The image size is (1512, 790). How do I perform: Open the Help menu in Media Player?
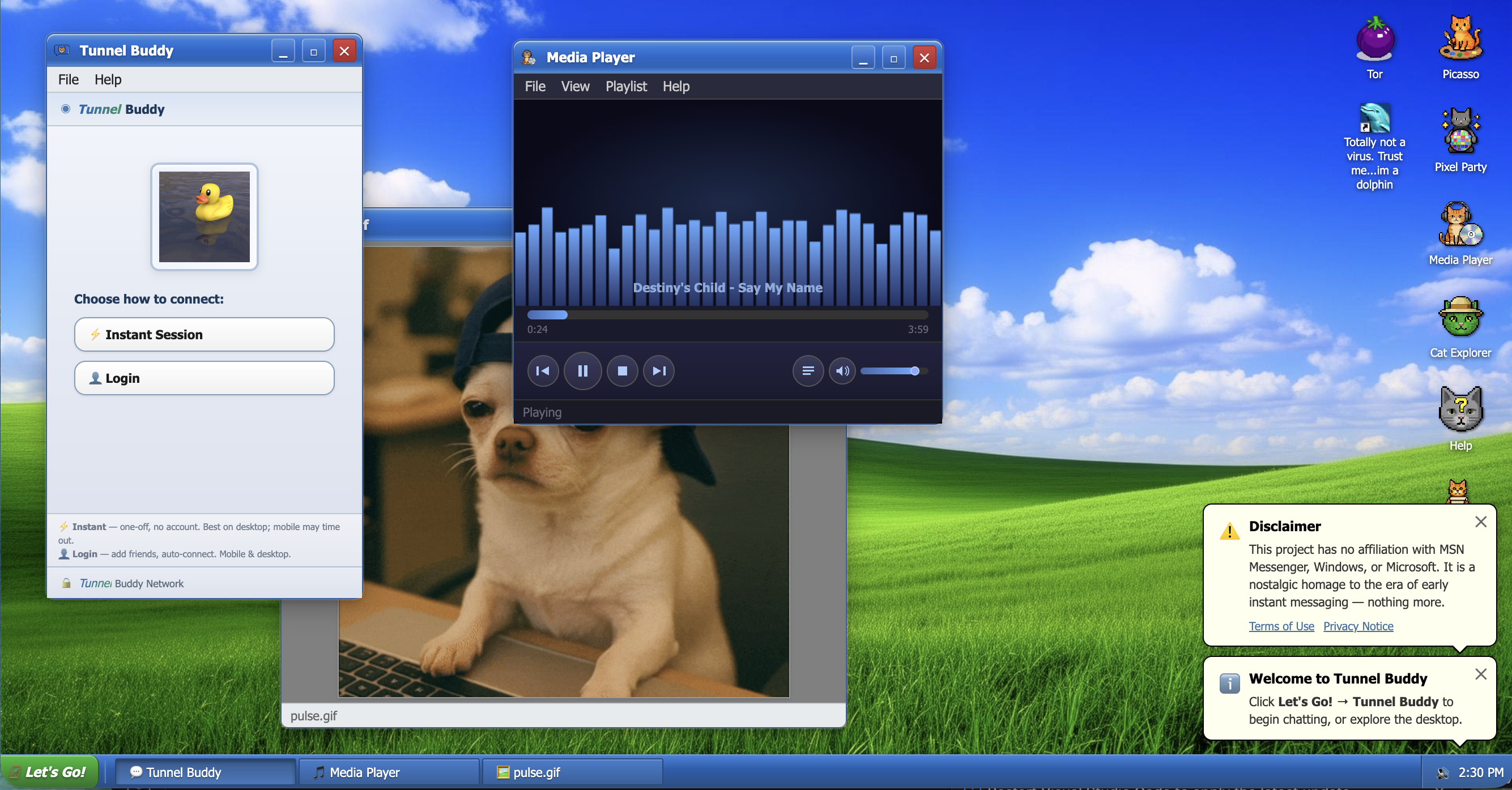tap(676, 86)
